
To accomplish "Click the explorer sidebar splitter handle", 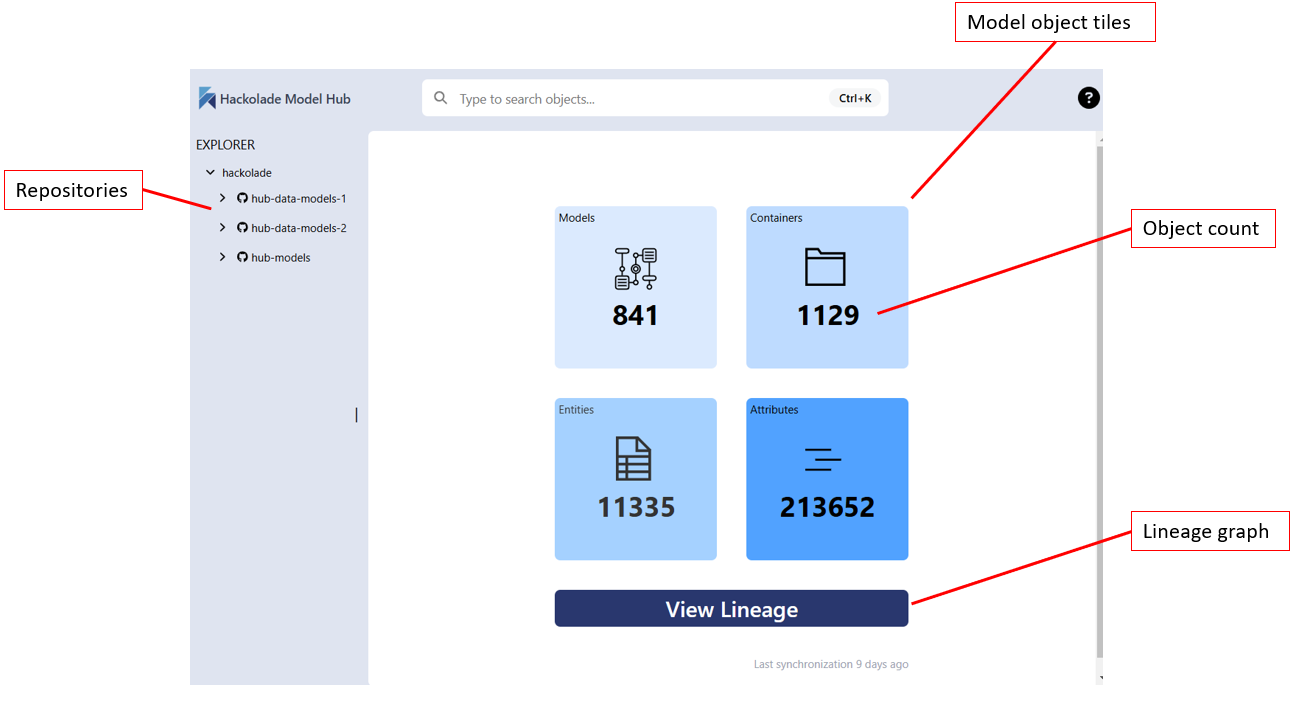I will coord(356,415).
